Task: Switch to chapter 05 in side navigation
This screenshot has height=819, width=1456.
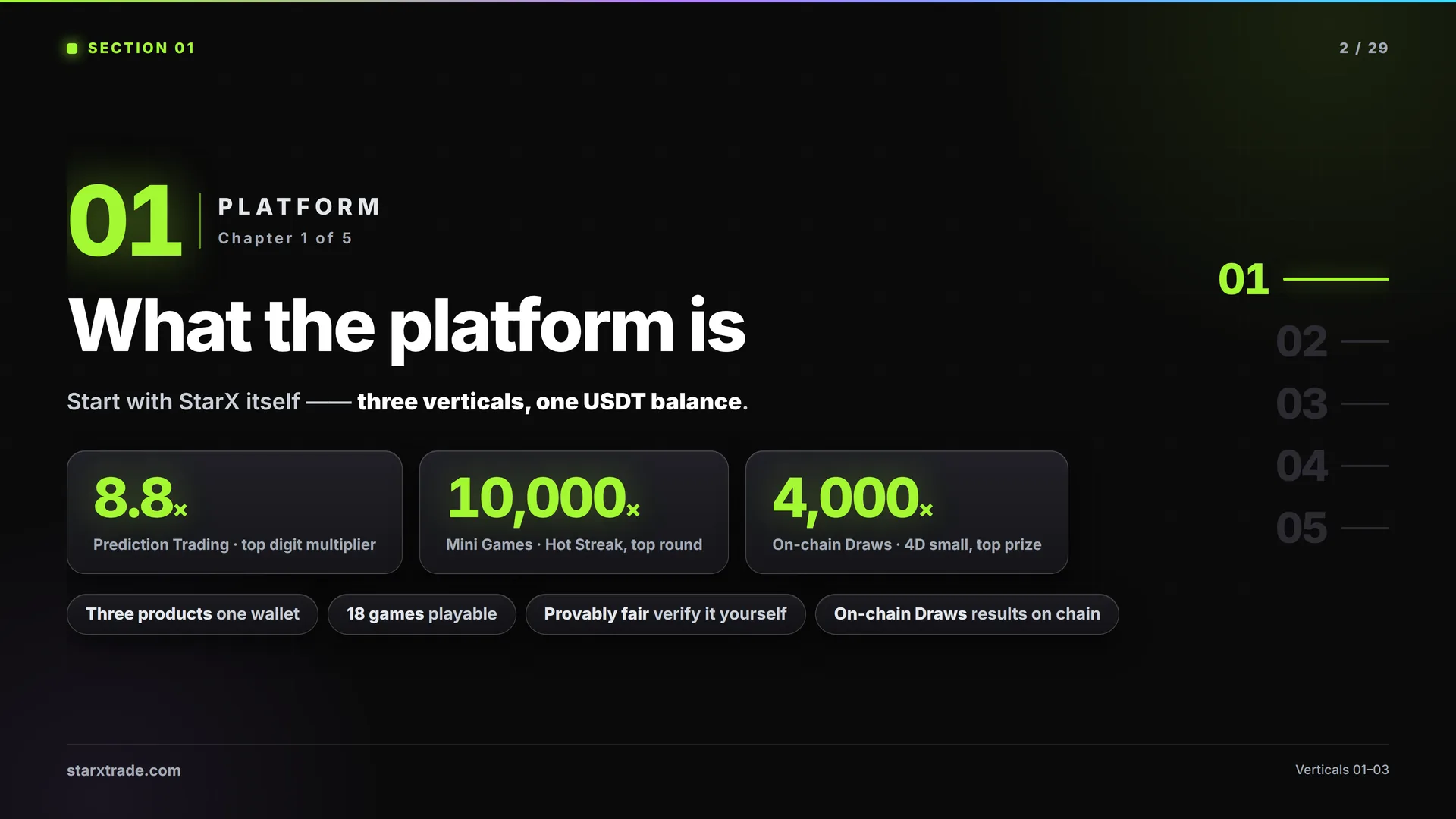Action: [x=1332, y=528]
